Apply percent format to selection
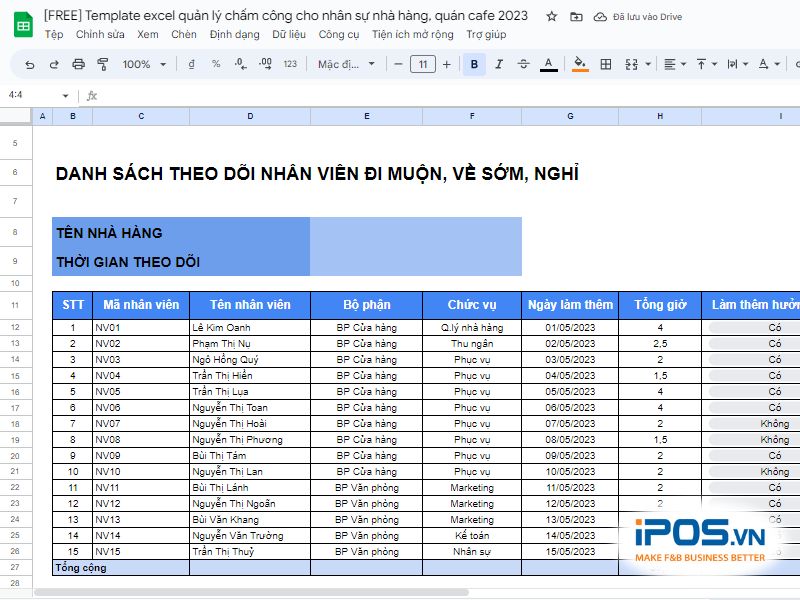 [216, 64]
